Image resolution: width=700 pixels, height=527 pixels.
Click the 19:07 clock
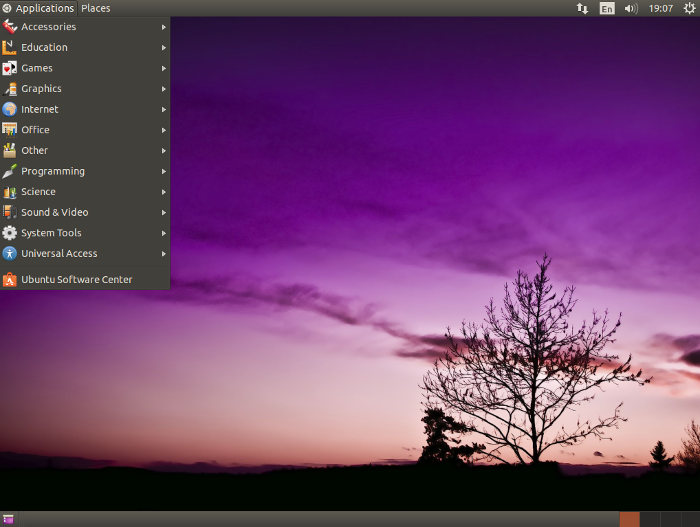coord(660,8)
